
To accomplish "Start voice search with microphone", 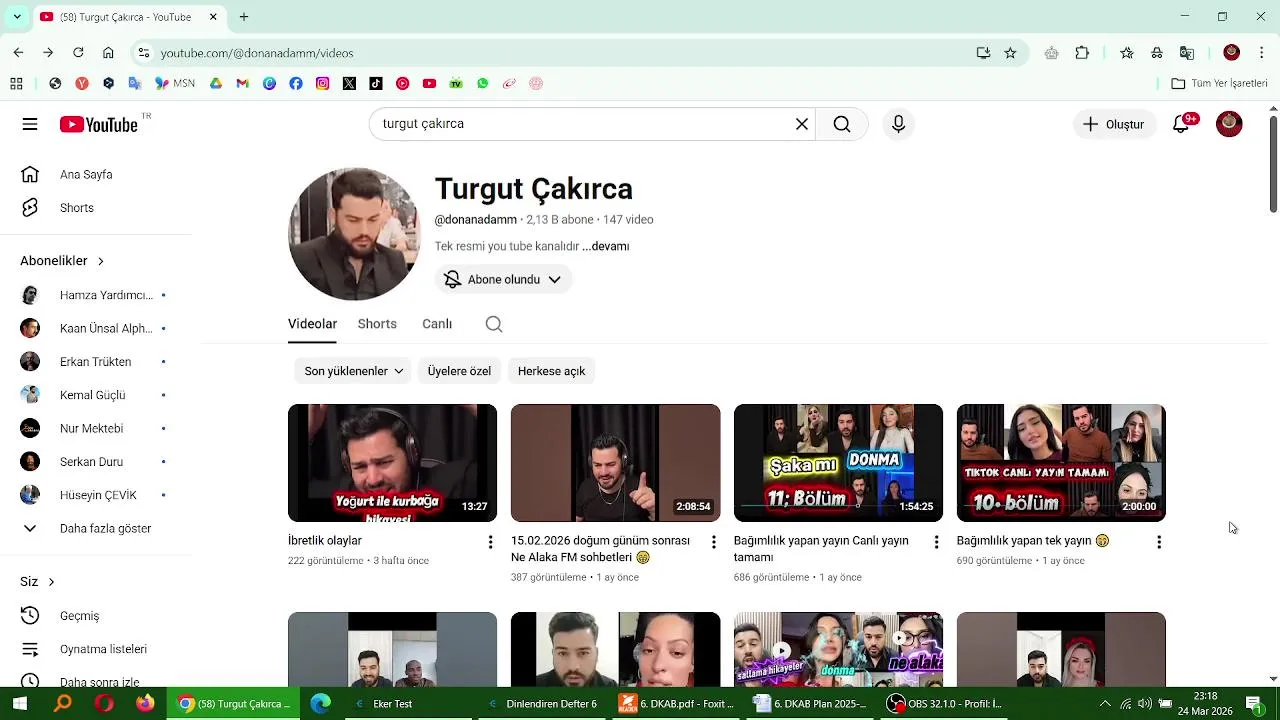I will click(898, 124).
